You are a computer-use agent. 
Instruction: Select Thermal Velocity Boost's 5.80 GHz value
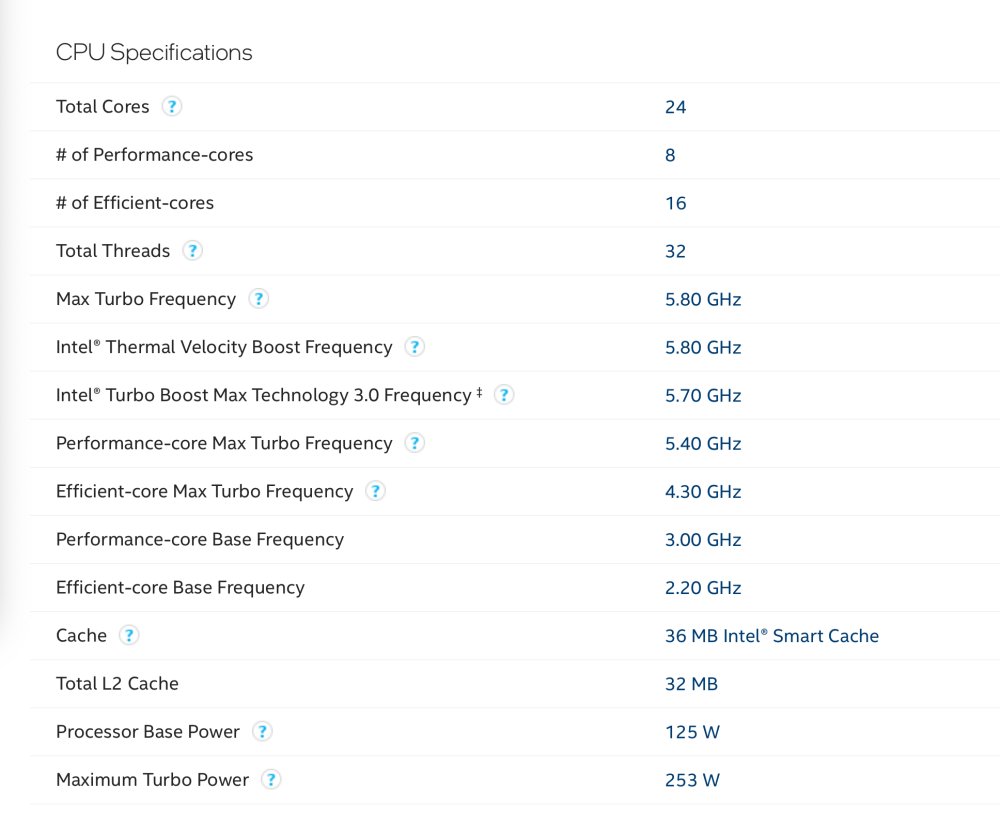pos(703,348)
